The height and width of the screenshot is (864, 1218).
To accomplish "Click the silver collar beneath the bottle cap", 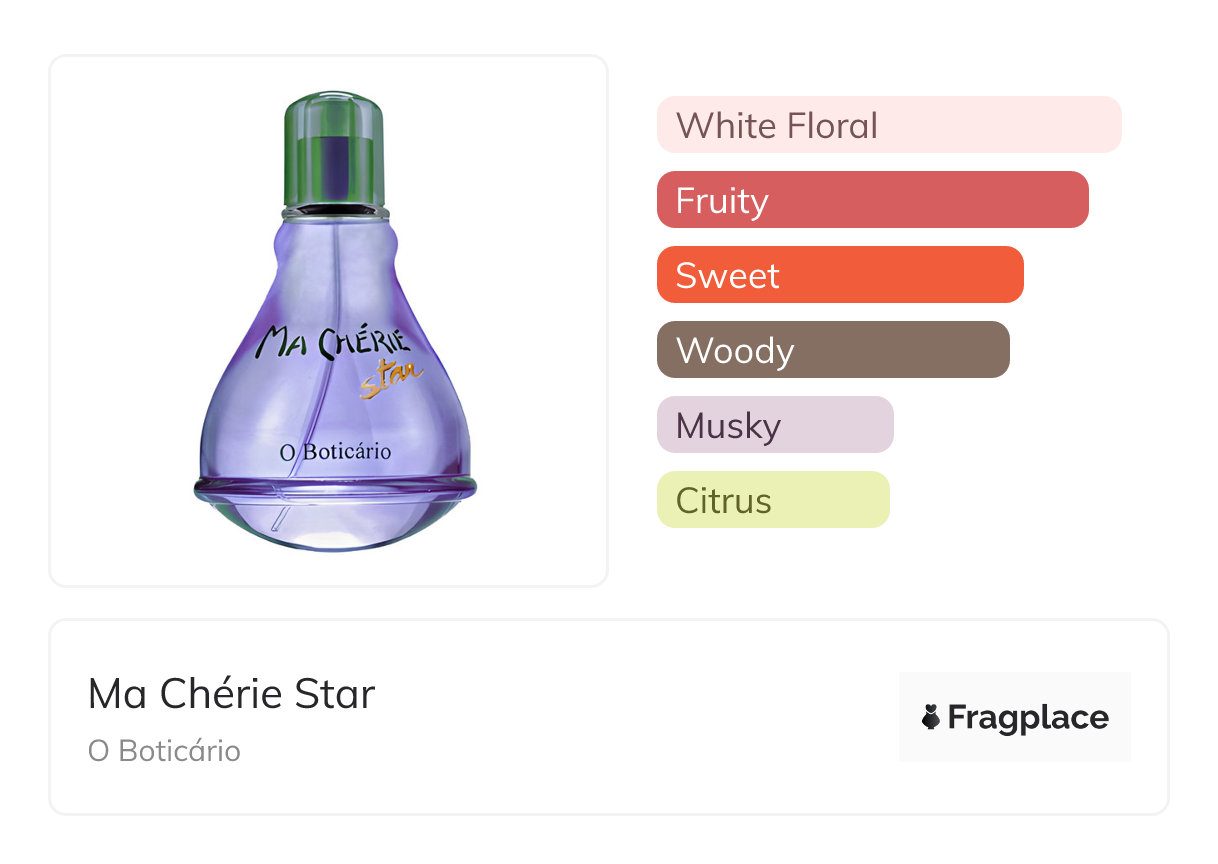I will point(334,210).
